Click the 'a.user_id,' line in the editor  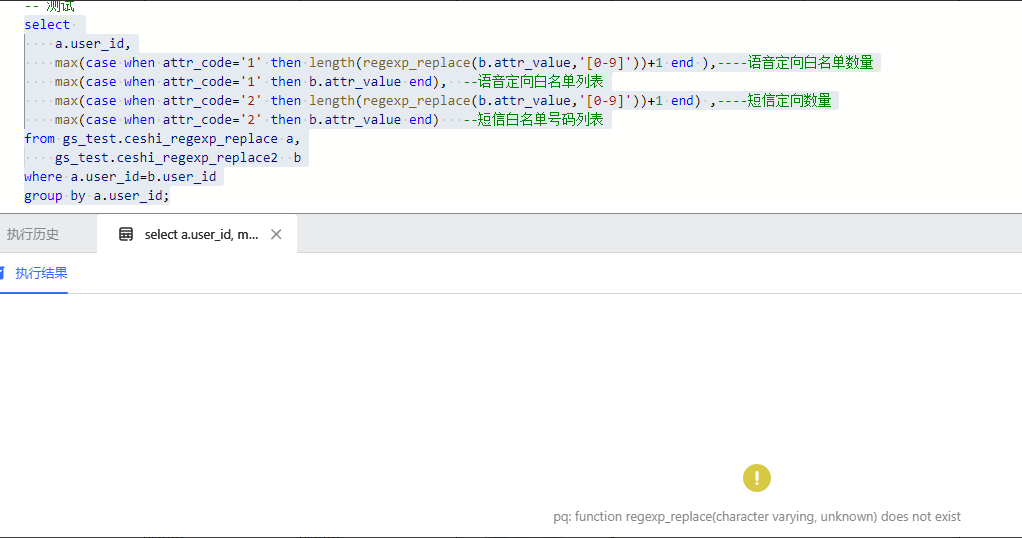pos(93,44)
